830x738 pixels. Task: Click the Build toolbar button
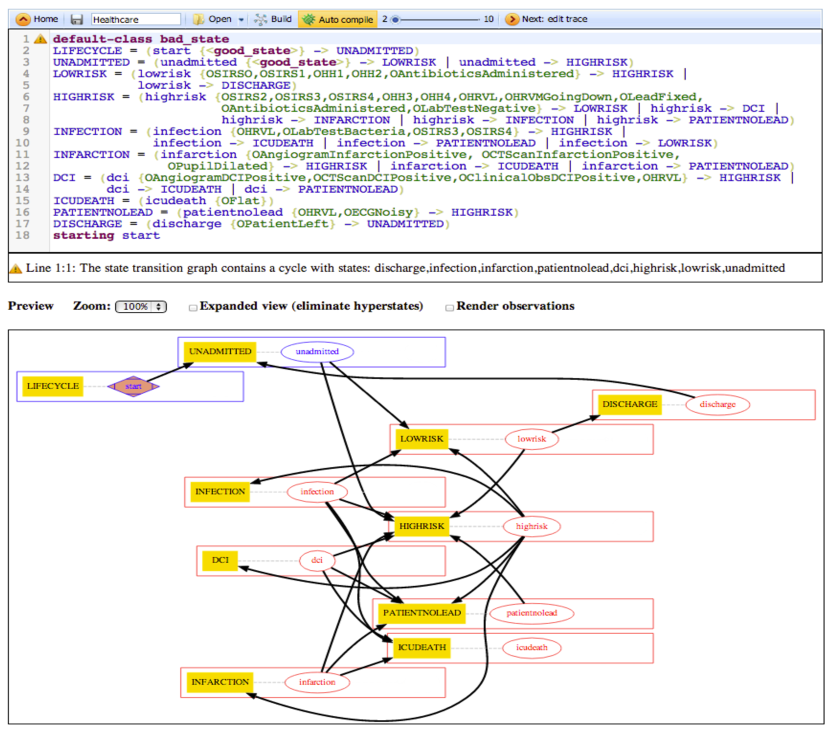coord(273,19)
